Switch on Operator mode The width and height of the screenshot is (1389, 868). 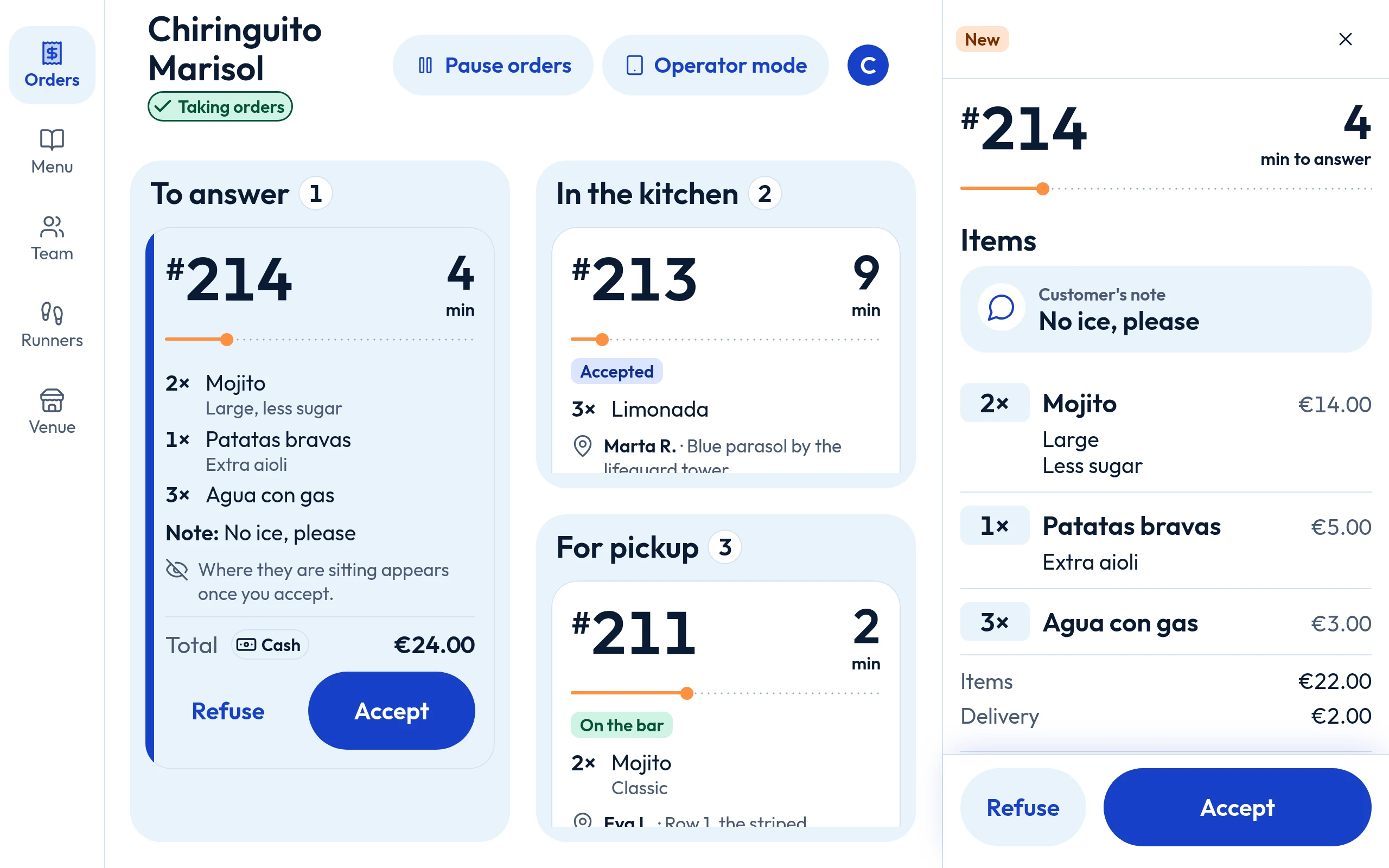click(x=715, y=65)
